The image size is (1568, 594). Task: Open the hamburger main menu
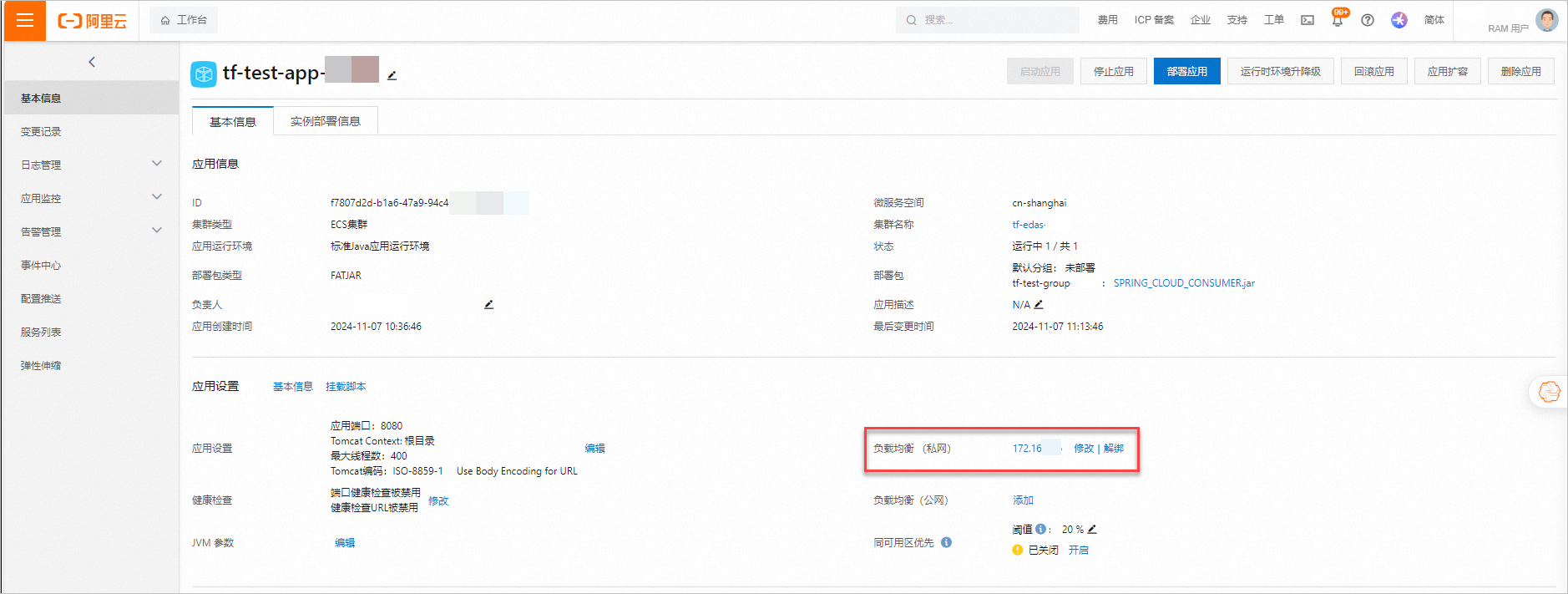(25, 20)
